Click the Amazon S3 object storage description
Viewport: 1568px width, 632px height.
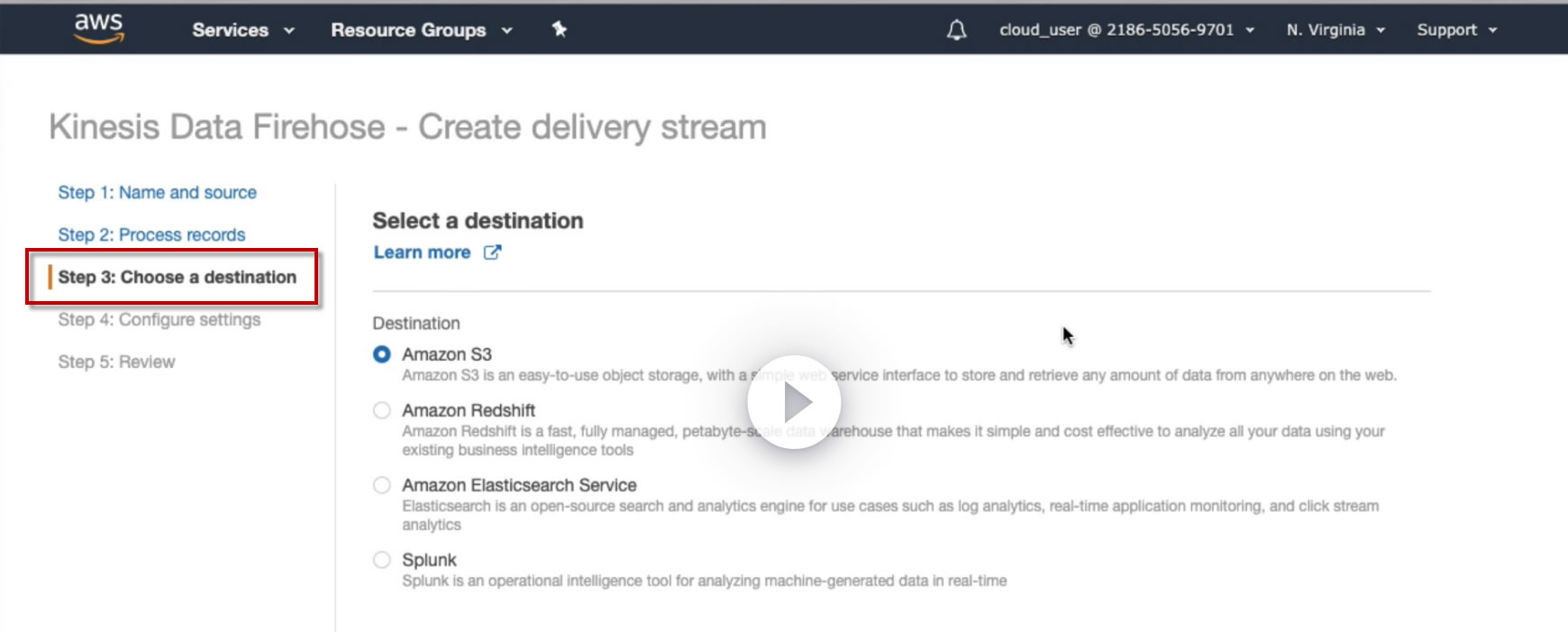pyautogui.click(x=899, y=375)
